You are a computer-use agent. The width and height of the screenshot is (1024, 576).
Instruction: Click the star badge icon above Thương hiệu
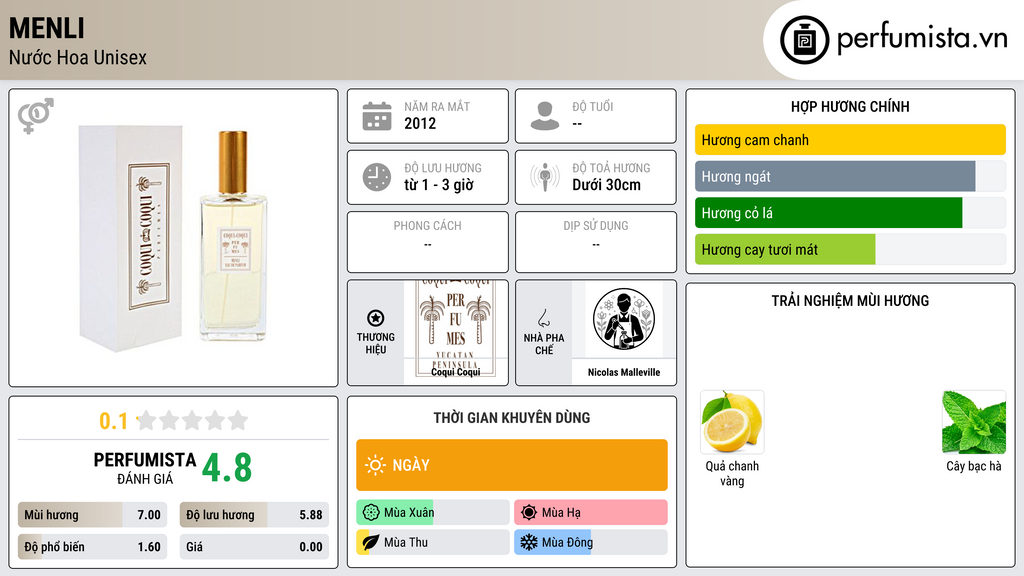[376, 318]
